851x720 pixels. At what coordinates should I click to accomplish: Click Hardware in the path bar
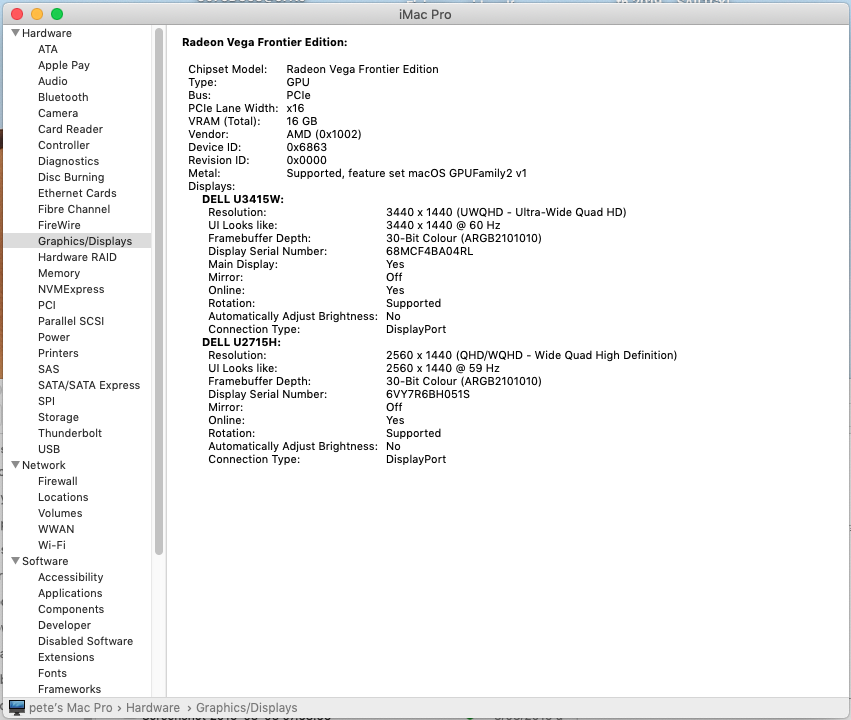click(153, 708)
